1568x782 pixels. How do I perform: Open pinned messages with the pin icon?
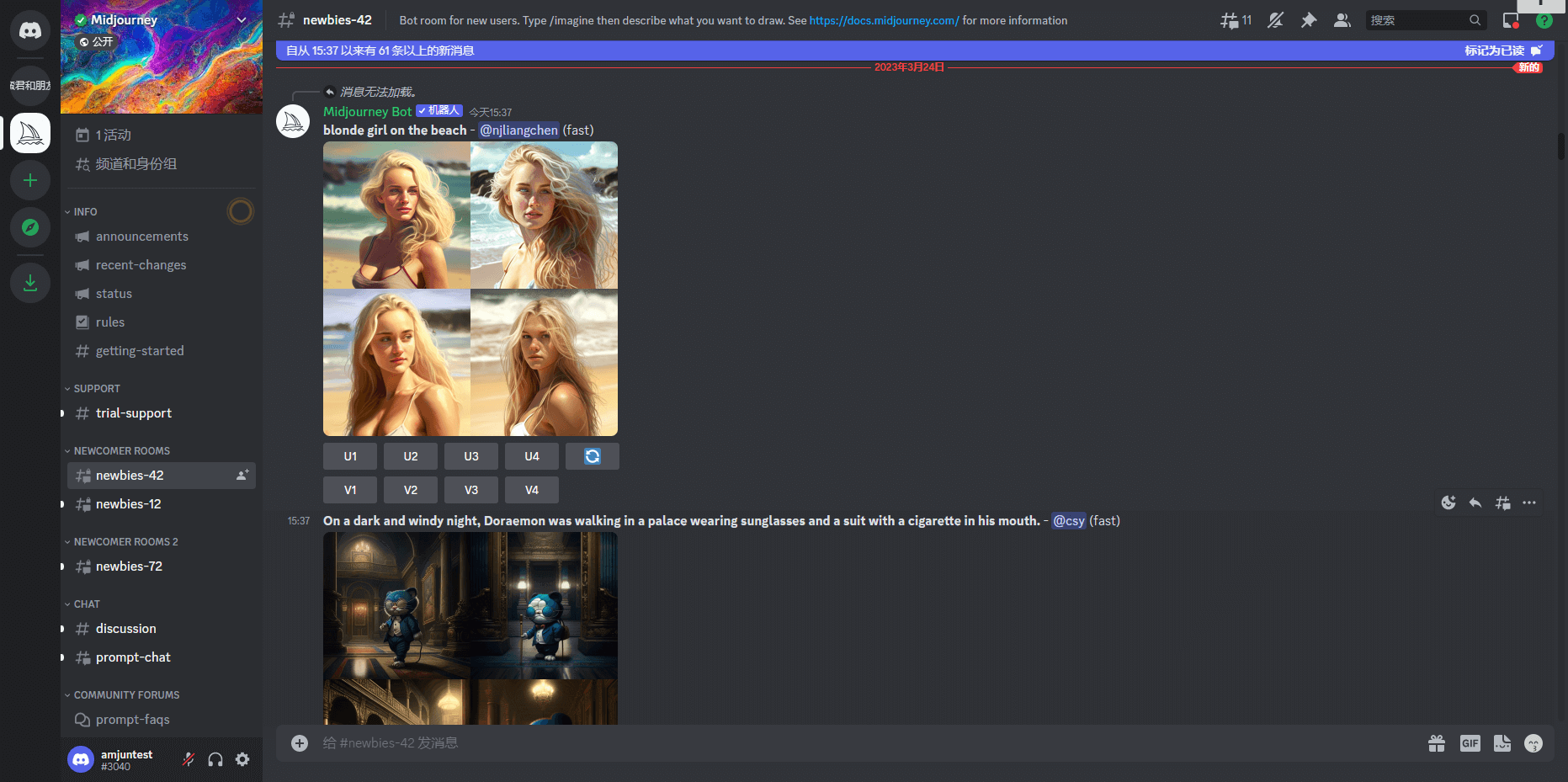pyautogui.click(x=1309, y=20)
